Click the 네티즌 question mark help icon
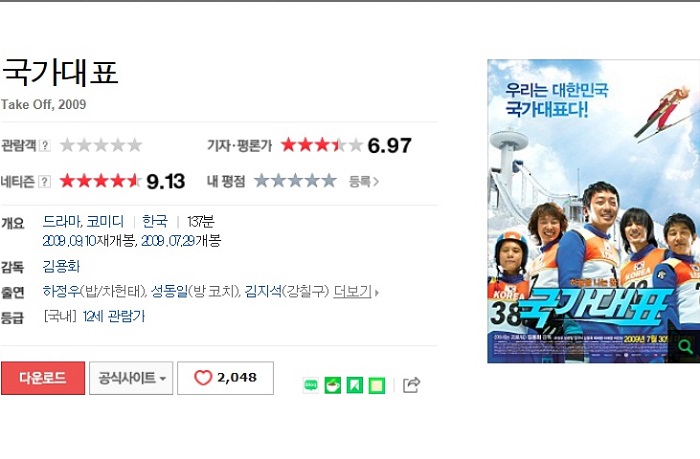 point(45,182)
